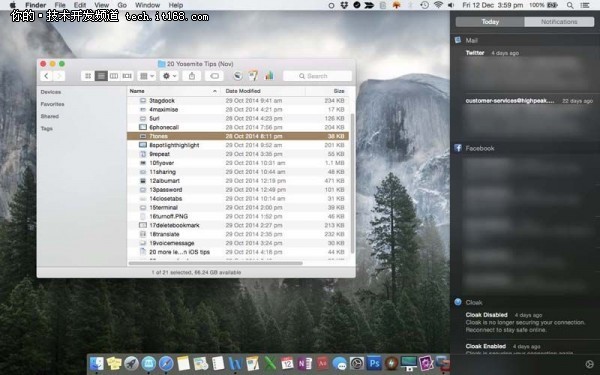
Task: Switch Finder to column view
Action: (x=114, y=76)
